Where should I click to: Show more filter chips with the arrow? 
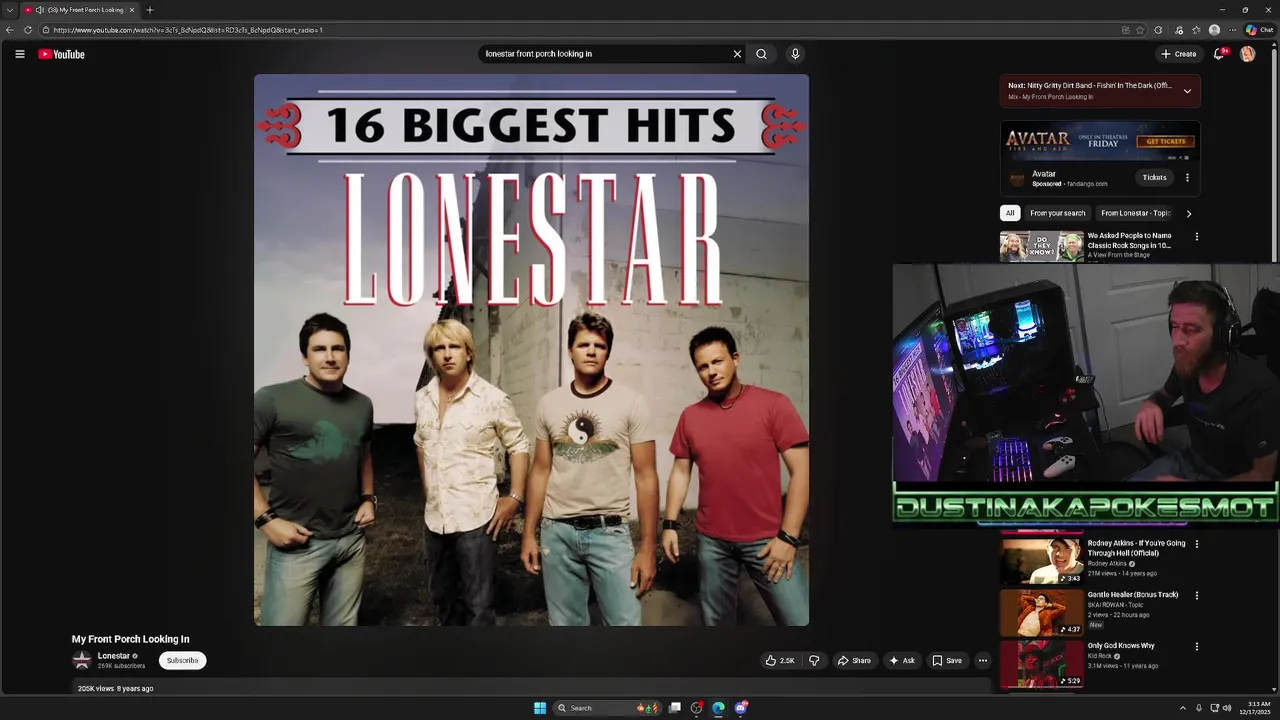[1188, 213]
